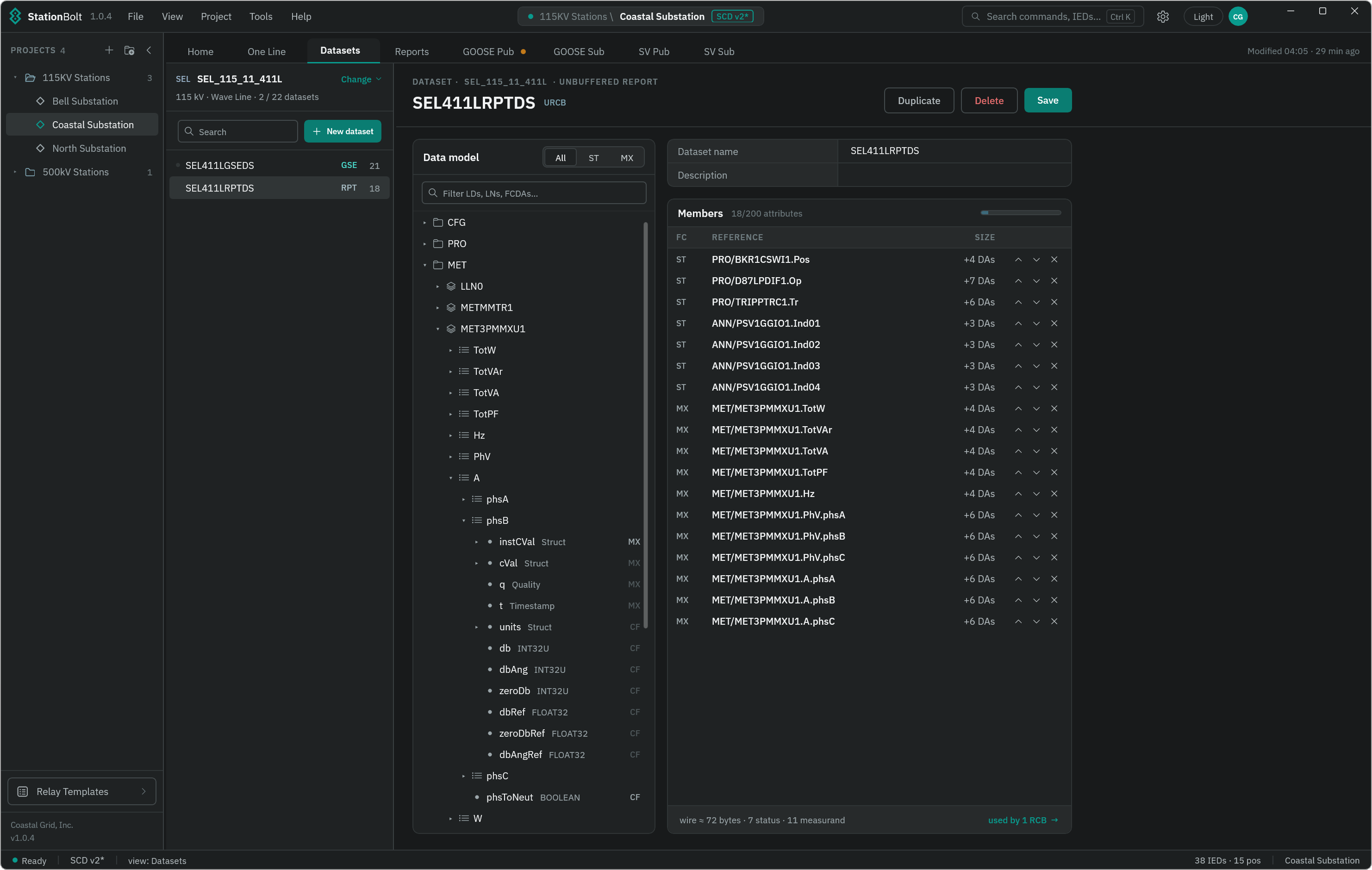Viewport: 1372px width, 870px height.
Task: Select the MX filter in Data model
Action: 626,158
